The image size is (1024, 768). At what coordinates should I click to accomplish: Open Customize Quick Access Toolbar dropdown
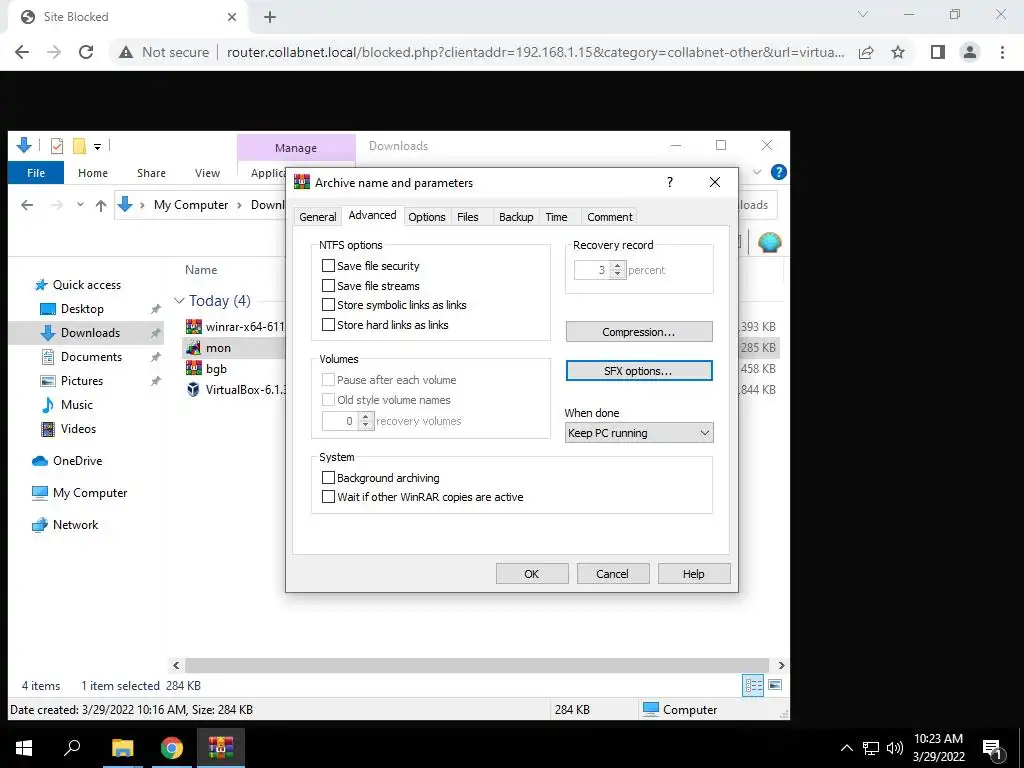(97, 146)
